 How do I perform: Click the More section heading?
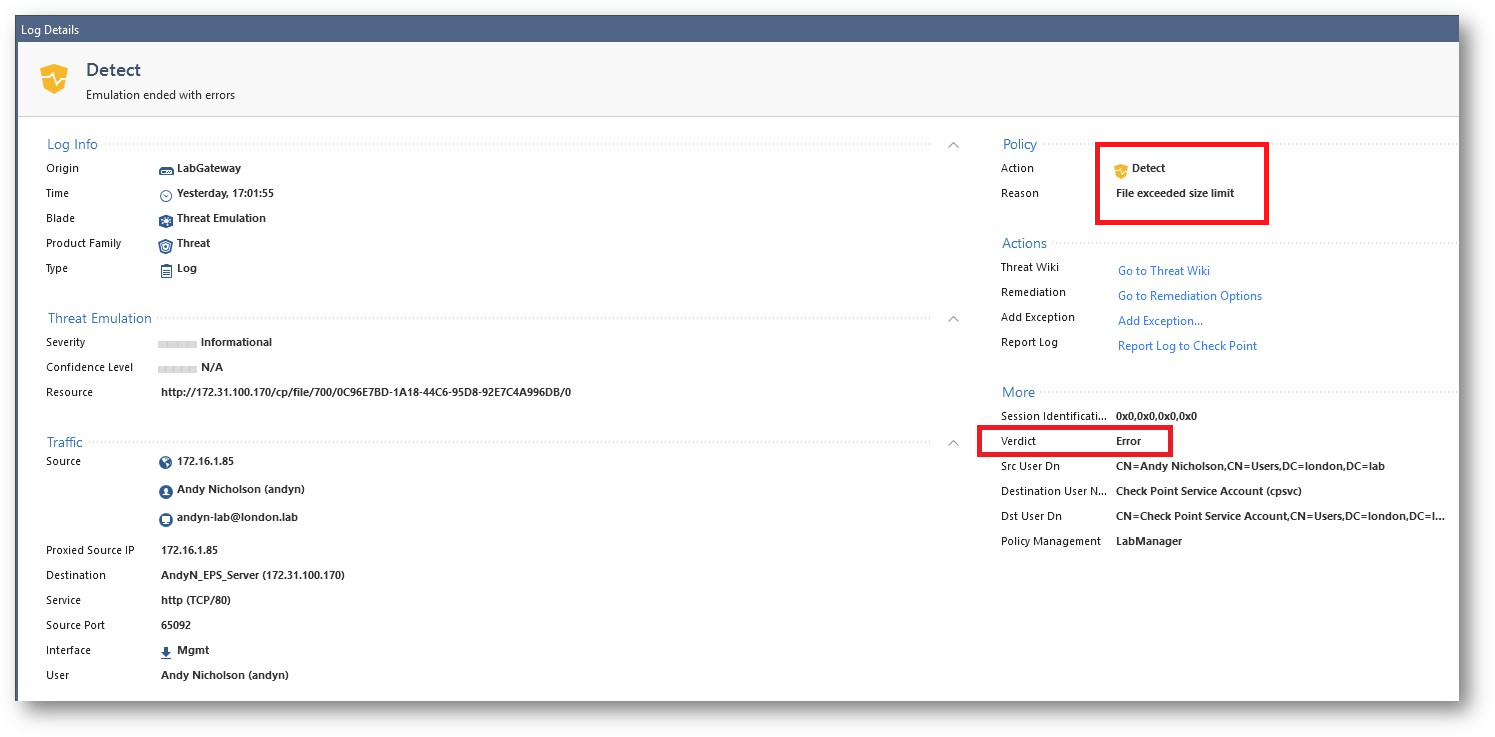pyautogui.click(x=1018, y=392)
